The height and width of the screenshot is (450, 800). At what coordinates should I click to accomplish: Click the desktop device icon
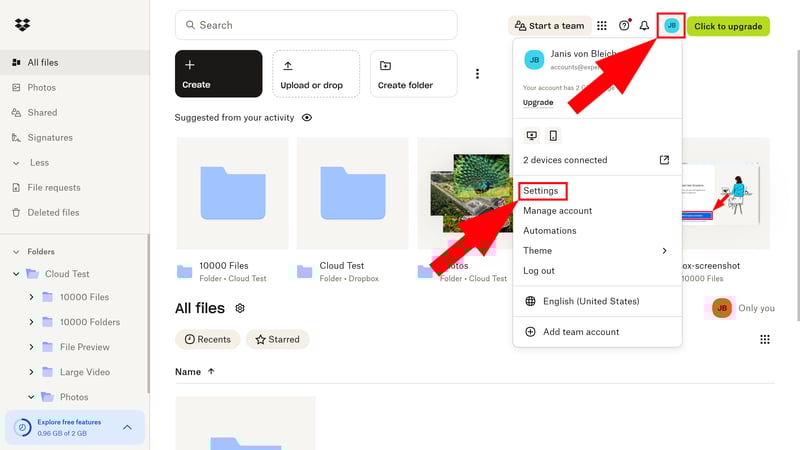click(532, 135)
